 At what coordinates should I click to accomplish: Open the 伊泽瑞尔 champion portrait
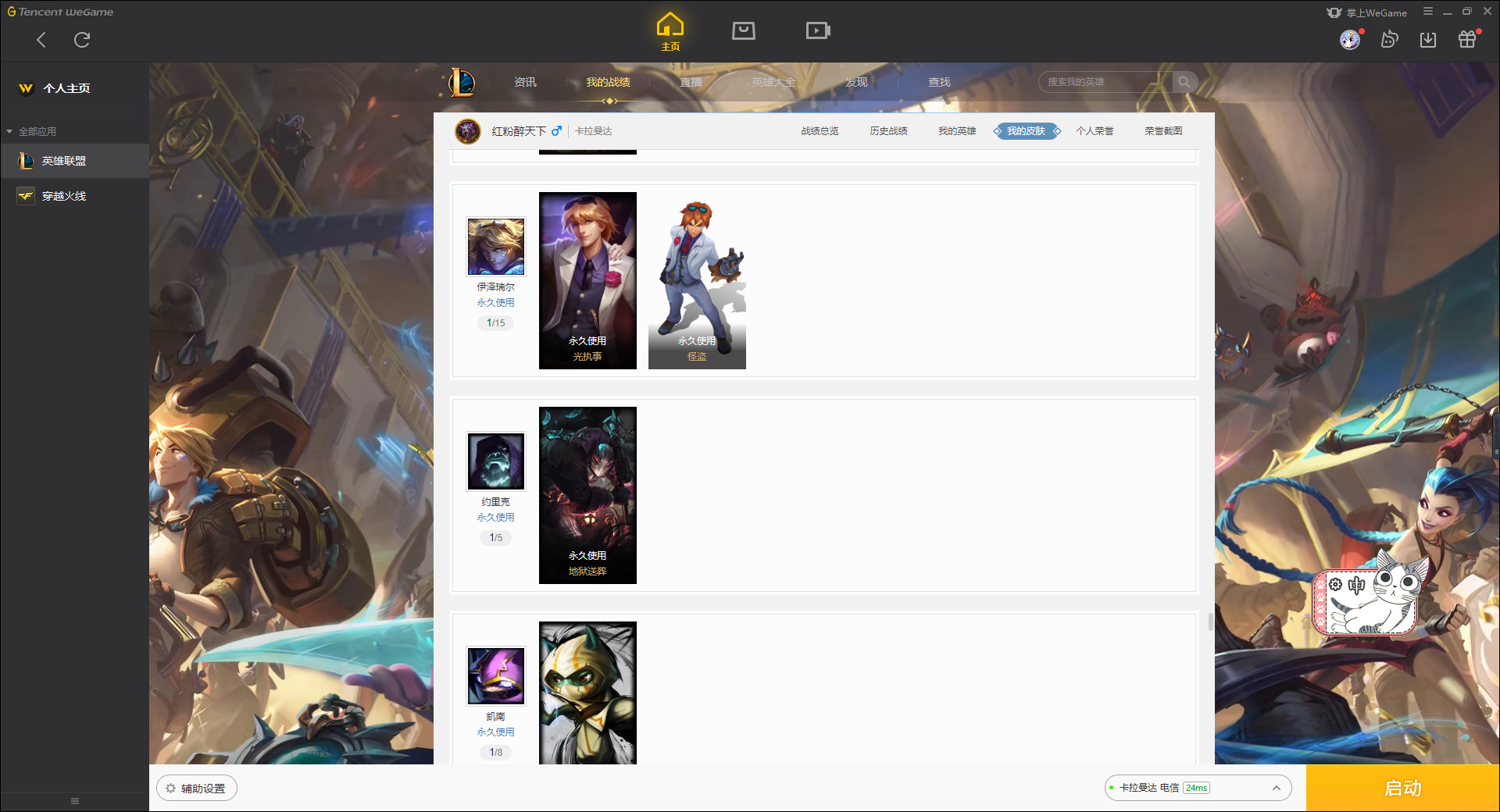click(496, 247)
